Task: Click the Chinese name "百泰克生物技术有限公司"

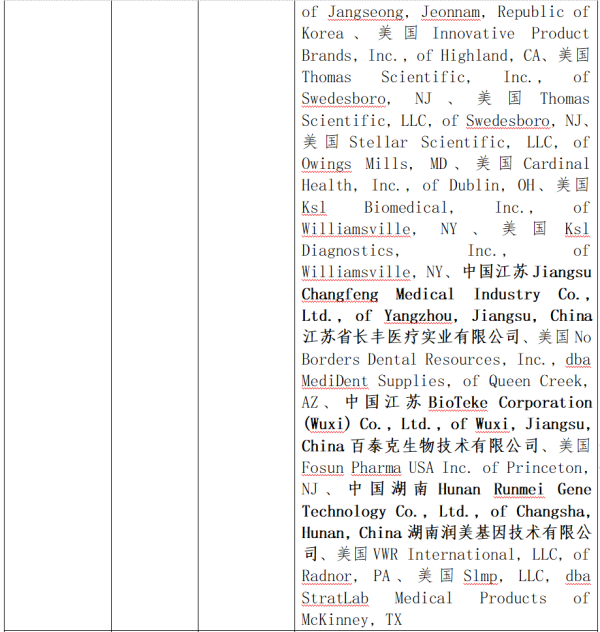Action: tap(444, 446)
